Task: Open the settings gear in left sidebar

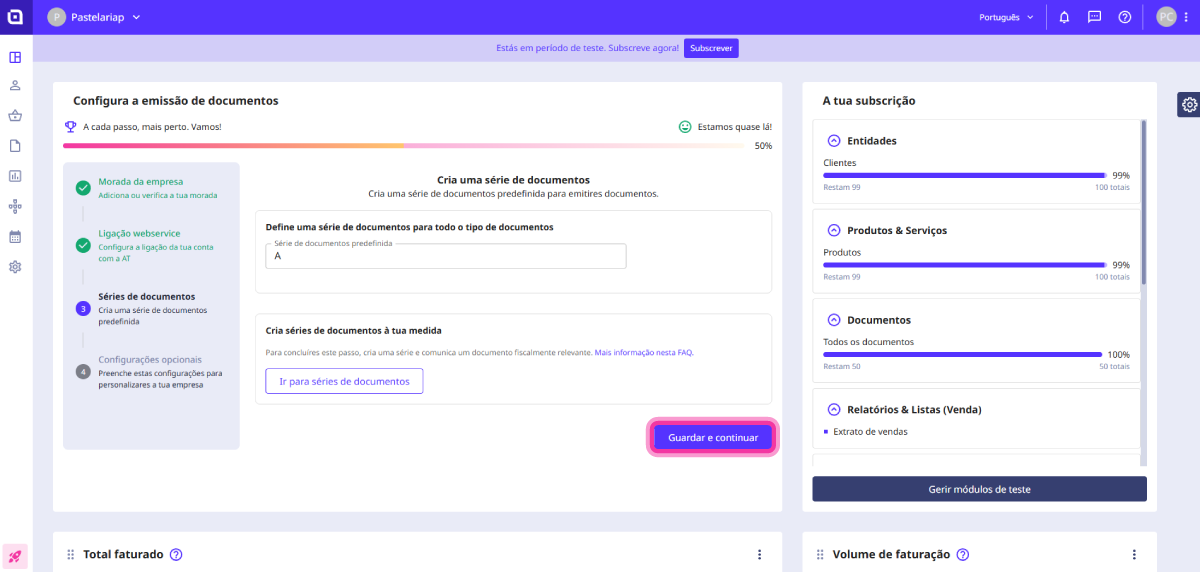Action: tap(15, 267)
